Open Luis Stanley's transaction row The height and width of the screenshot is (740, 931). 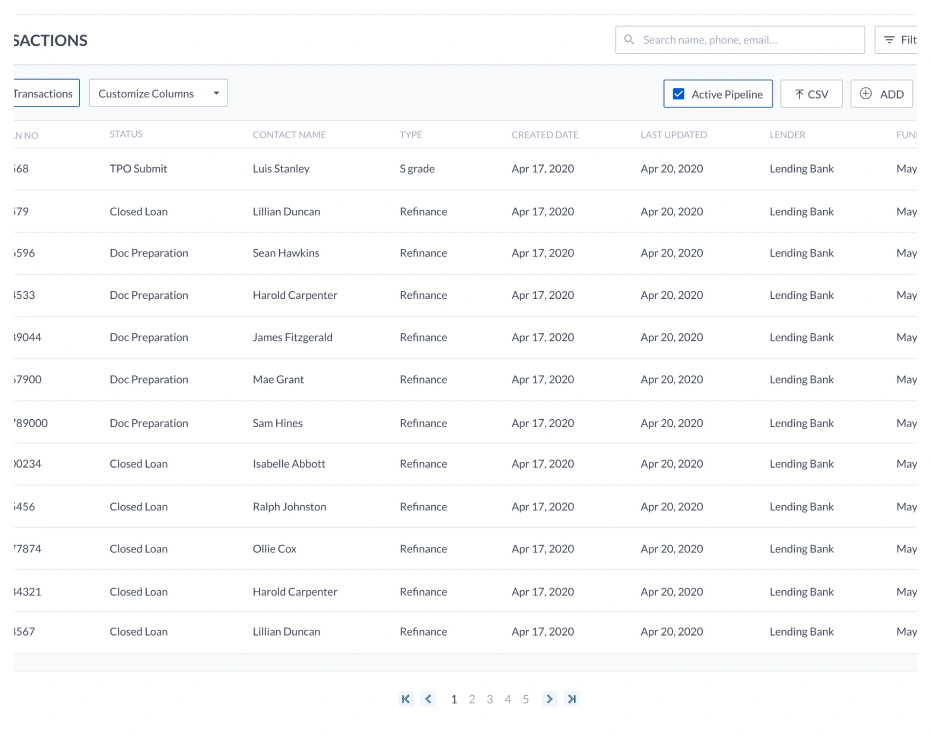click(281, 169)
